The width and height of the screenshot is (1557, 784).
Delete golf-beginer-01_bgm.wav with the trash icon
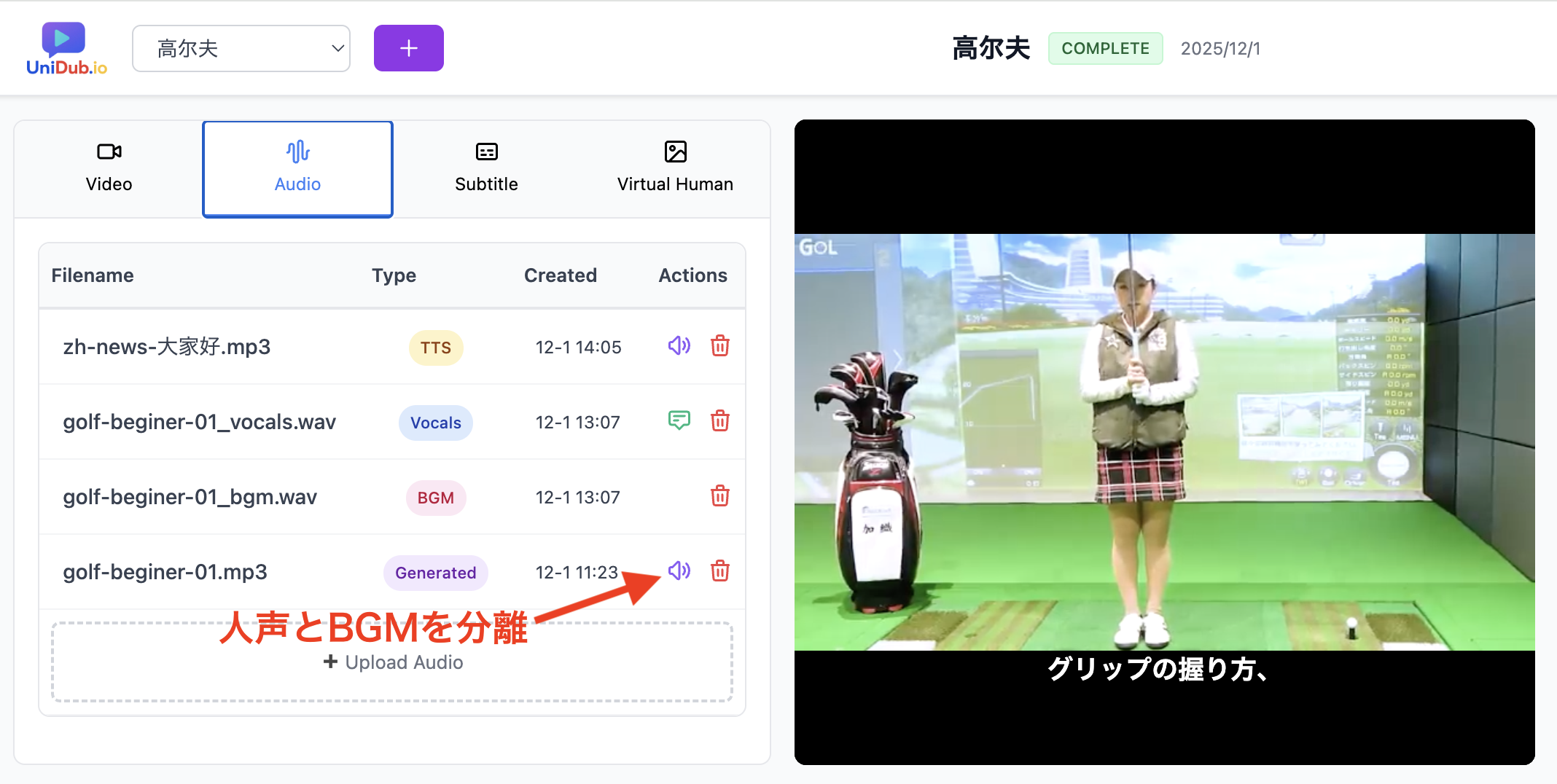point(720,496)
